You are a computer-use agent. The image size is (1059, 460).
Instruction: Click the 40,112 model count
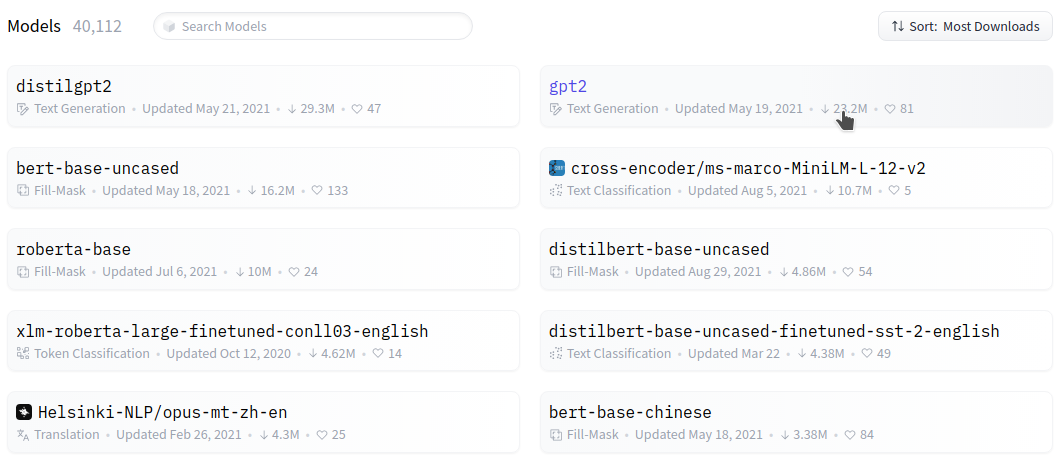pyautogui.click(x=97, y=26)
